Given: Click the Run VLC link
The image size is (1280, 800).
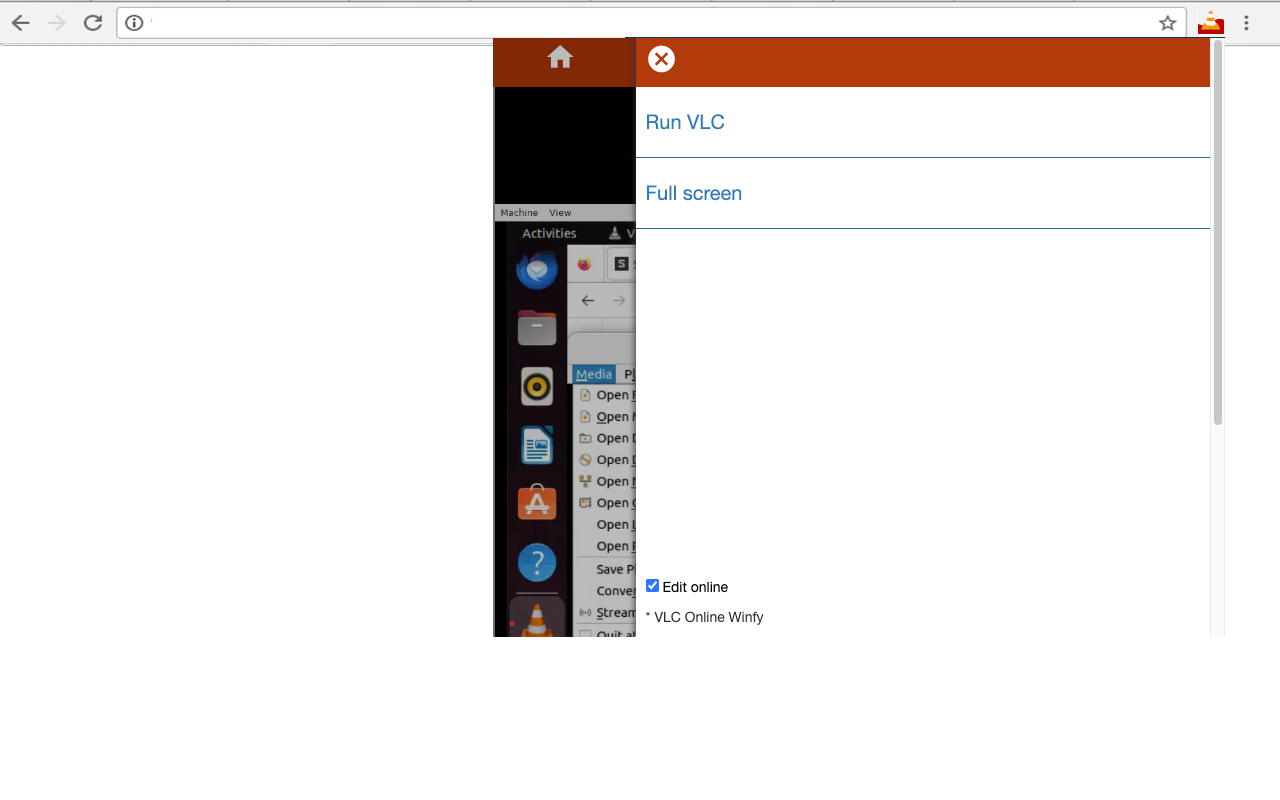Looking at the screenshot, I should coord(685,122).
